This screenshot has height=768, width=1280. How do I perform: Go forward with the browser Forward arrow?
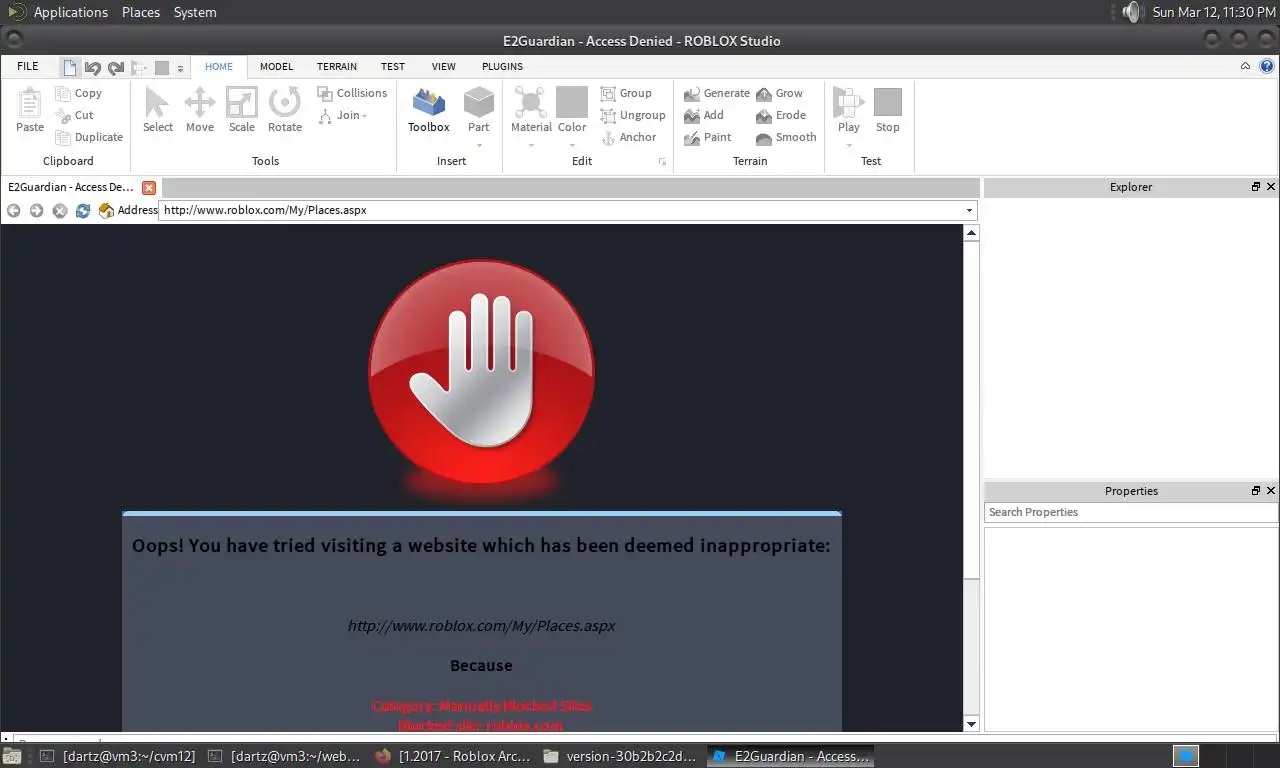point(37,210)
